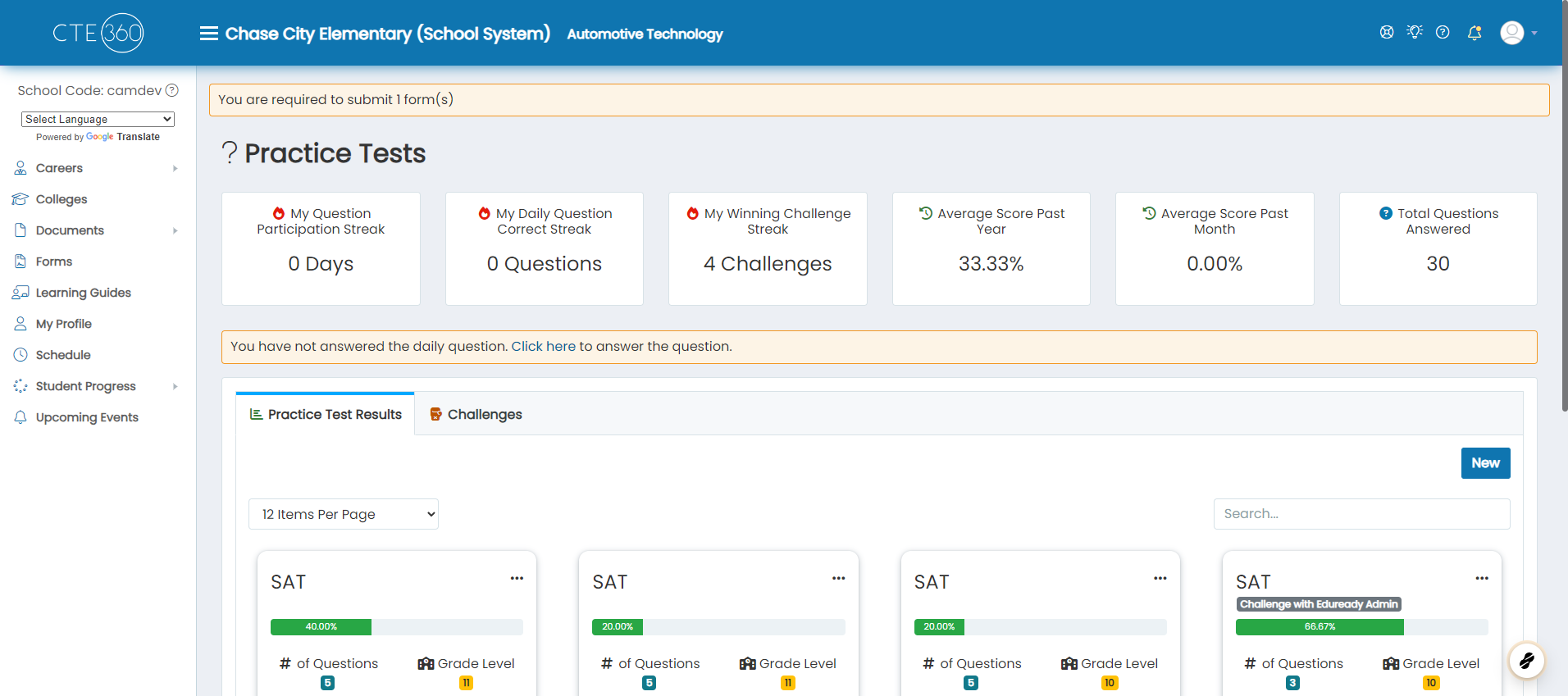
Task: Click the Careers sidebar icon
Action: [21, 168]
